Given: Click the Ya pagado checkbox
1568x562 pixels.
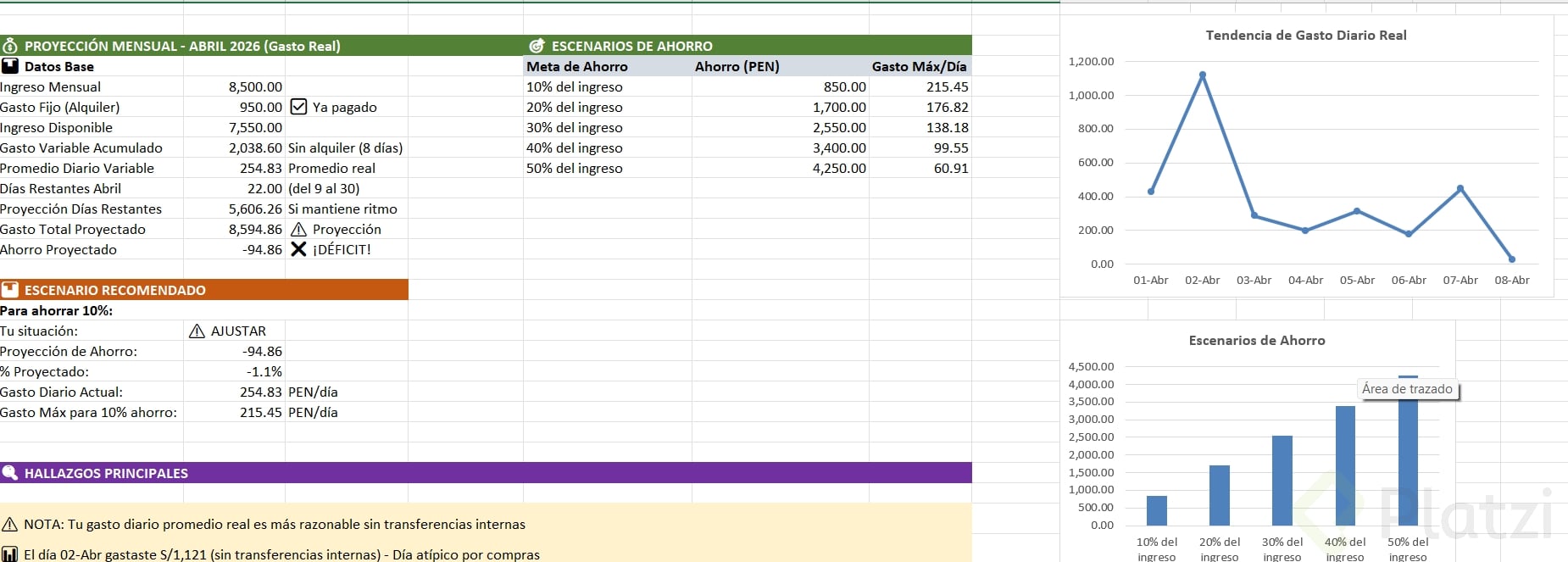Looking at the screenshot, I should pos(298,107).
